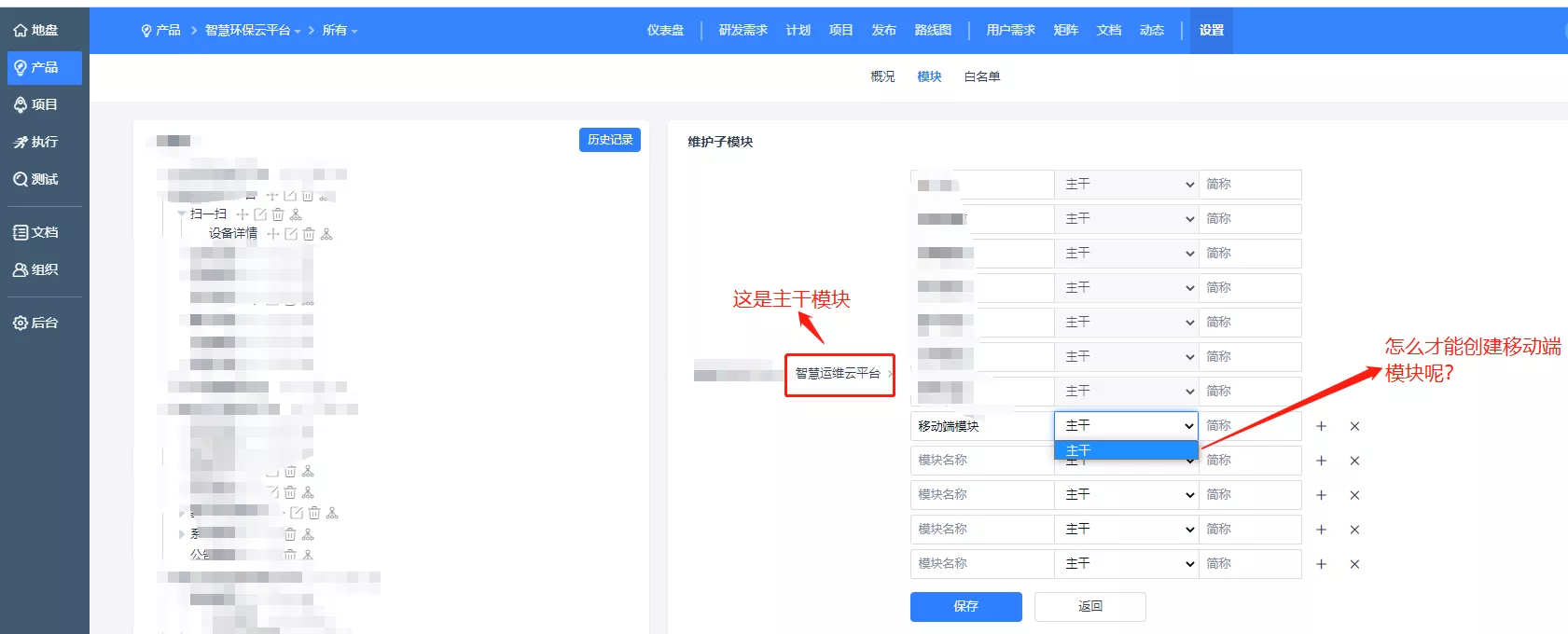Select 主干 option in open dropdown list

point(1126,450)
